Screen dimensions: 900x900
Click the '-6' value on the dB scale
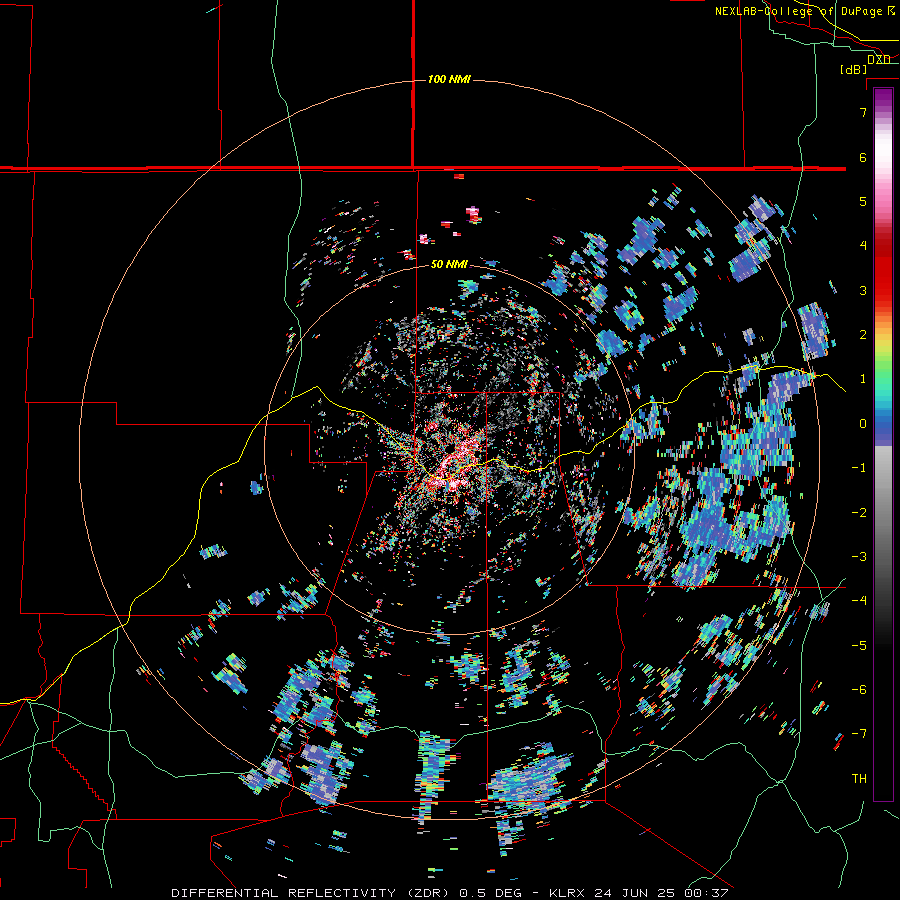(859, 690)
